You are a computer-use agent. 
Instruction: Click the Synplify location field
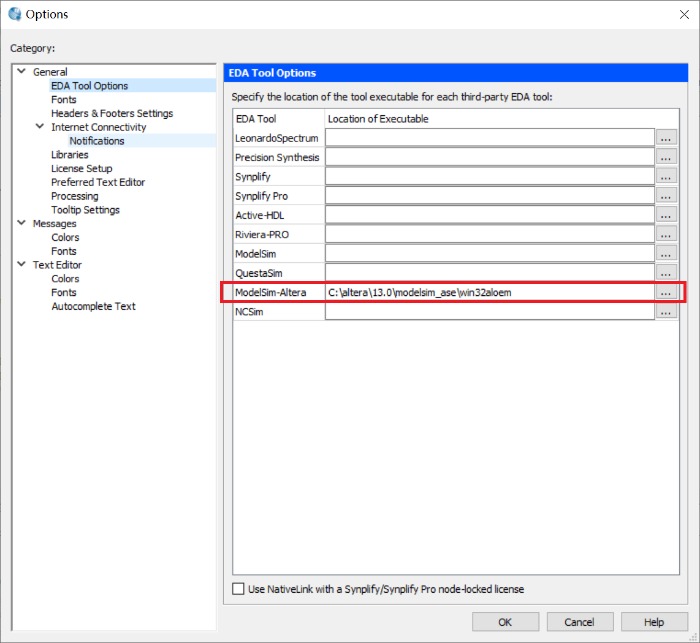[x=490, y=176]
